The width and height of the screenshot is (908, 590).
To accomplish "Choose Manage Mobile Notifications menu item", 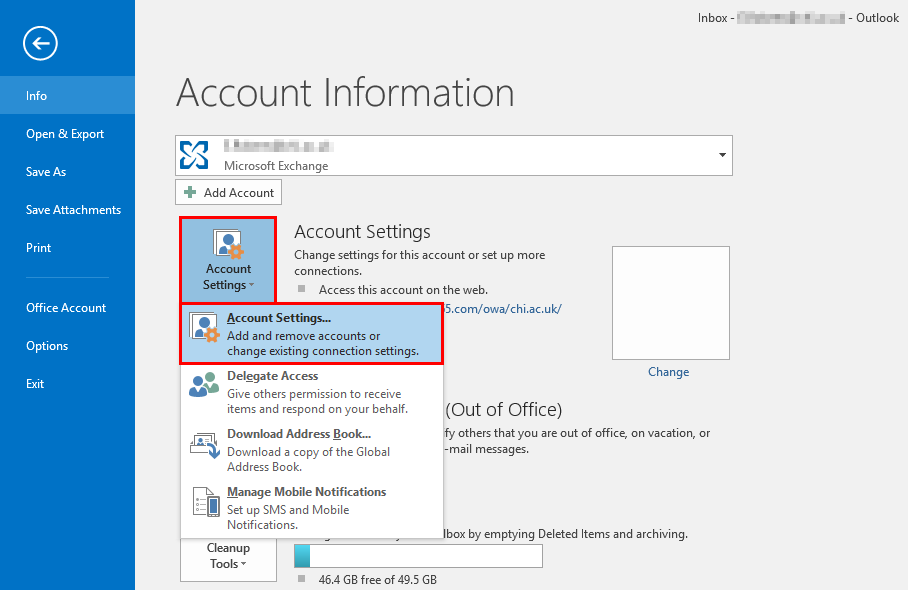I will 312,508.
